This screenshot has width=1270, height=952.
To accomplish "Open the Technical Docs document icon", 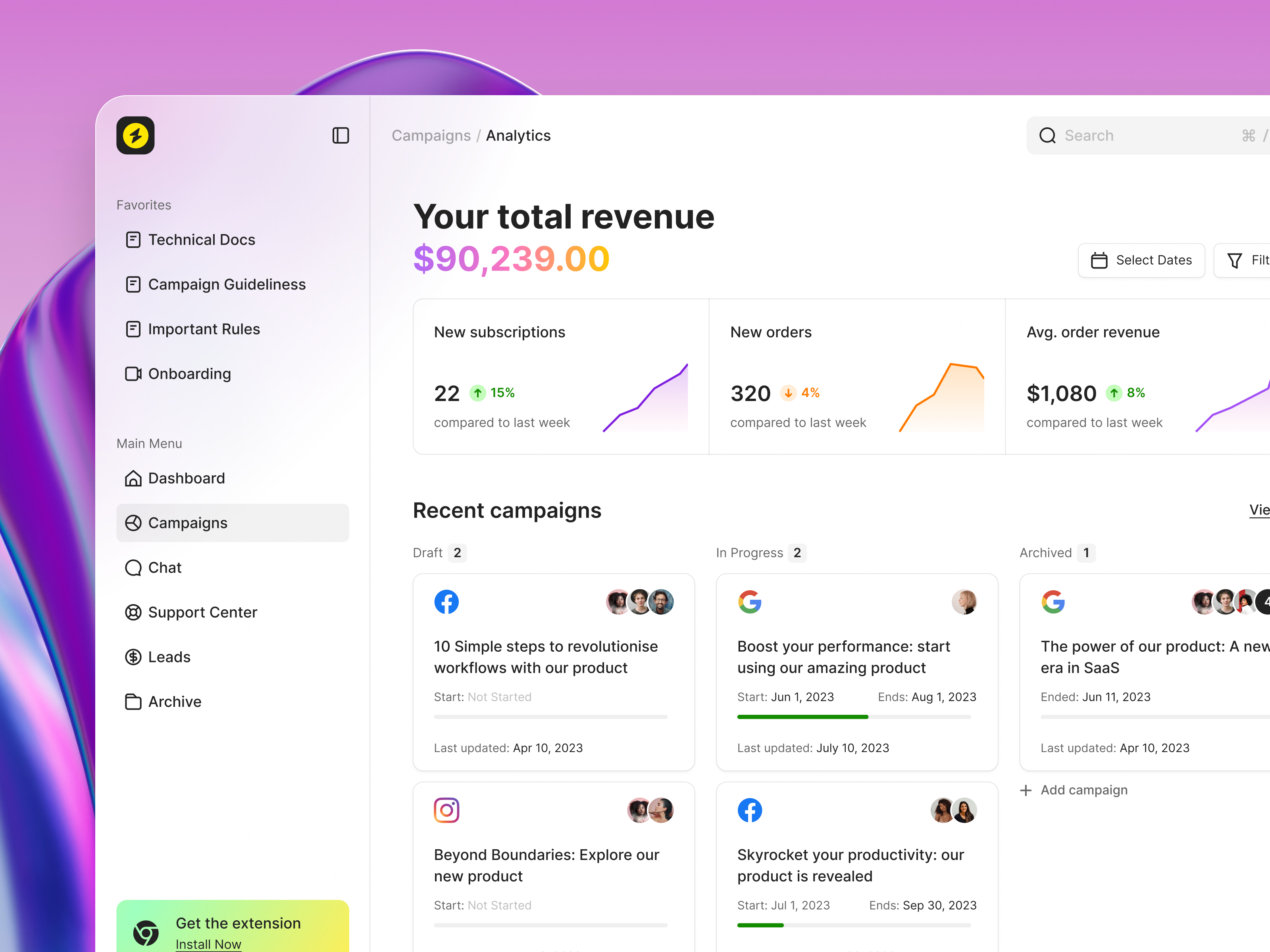I will pyautogui.click(x=133, y=240).
